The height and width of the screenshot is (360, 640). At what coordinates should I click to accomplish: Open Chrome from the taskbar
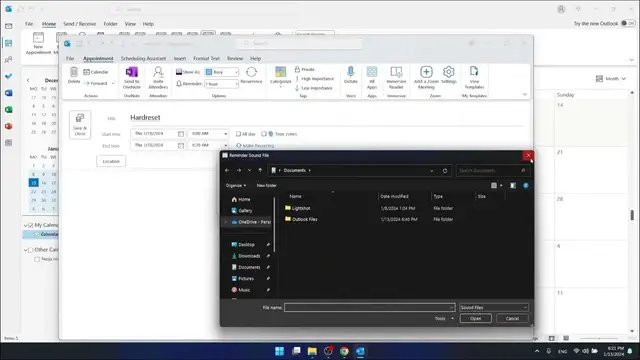(344, 351)
